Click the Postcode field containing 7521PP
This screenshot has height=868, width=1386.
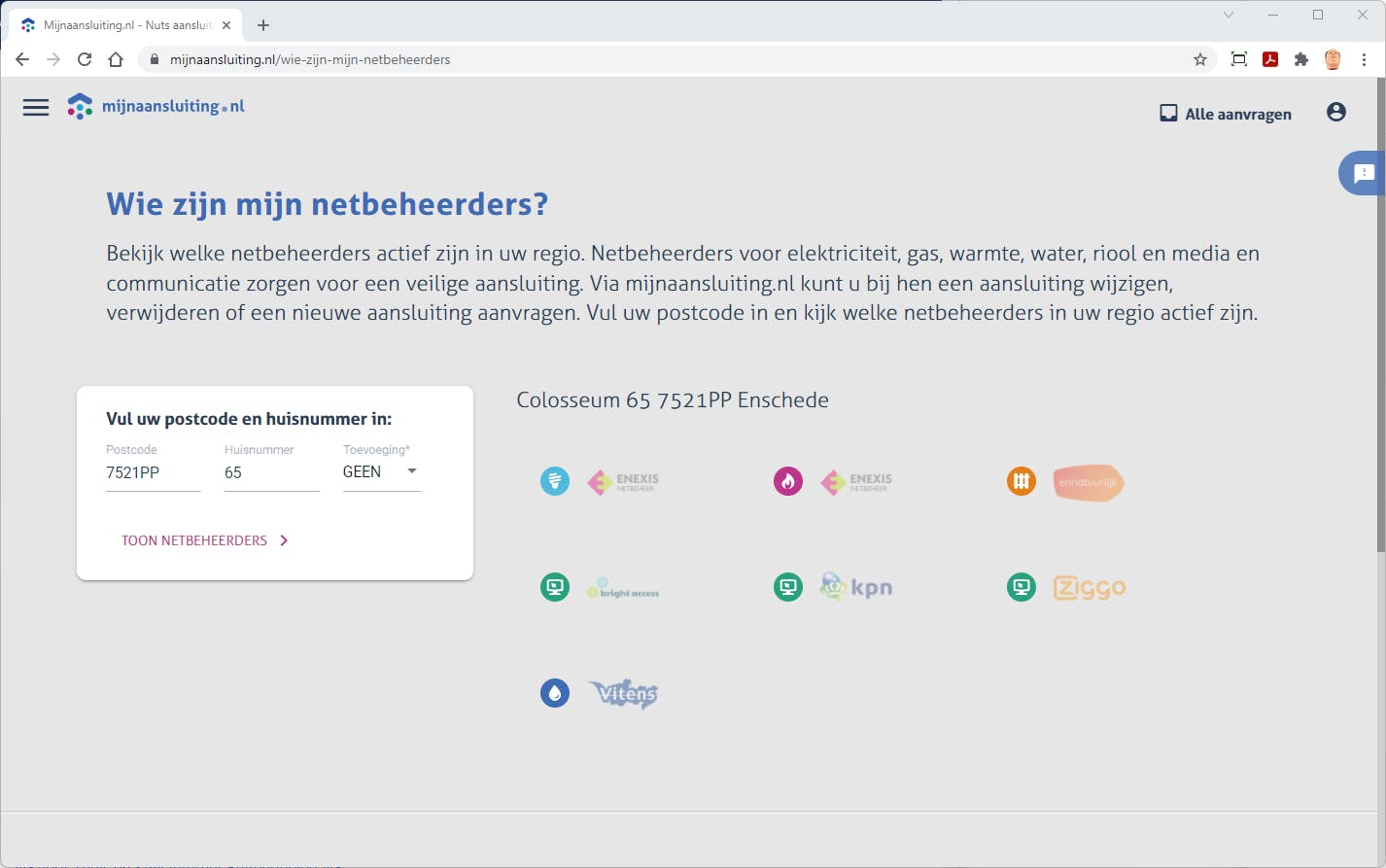(153, 473)
